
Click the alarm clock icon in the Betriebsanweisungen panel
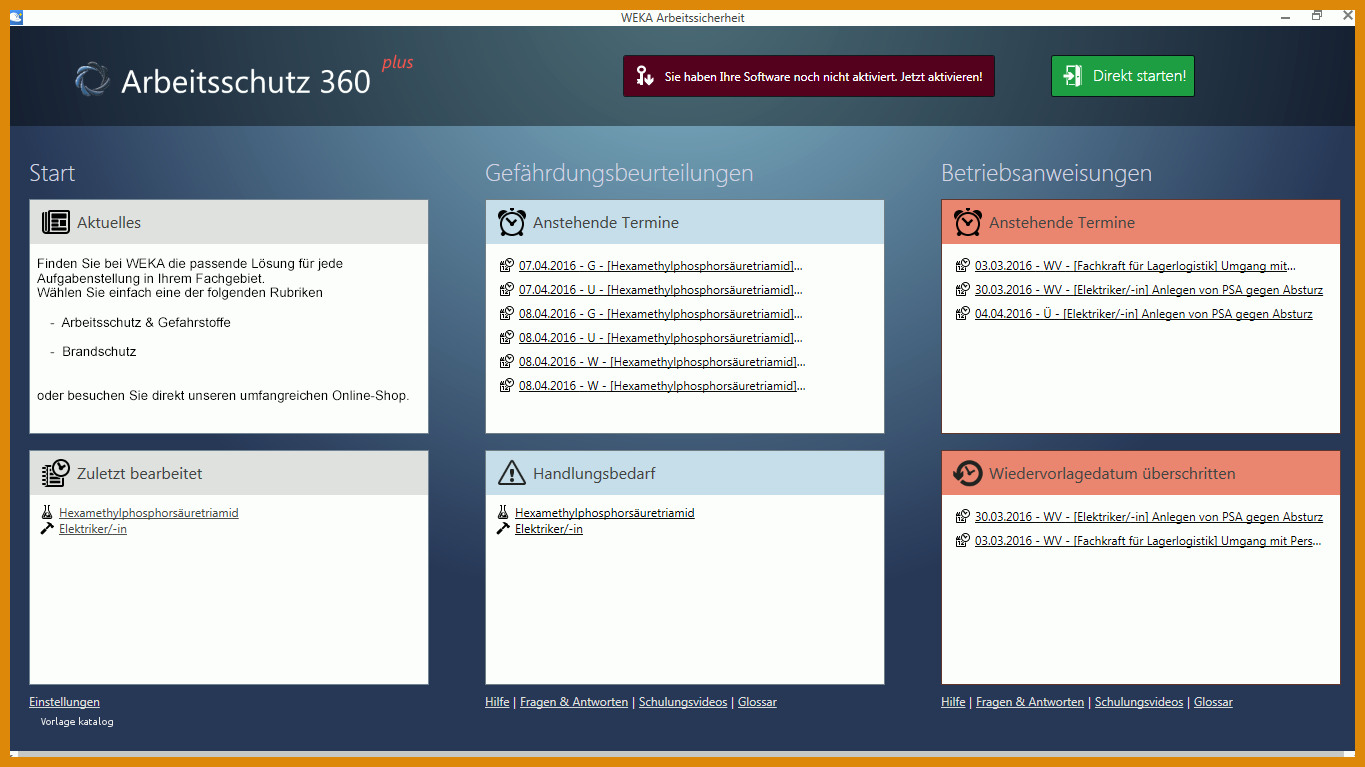[968, 222]
